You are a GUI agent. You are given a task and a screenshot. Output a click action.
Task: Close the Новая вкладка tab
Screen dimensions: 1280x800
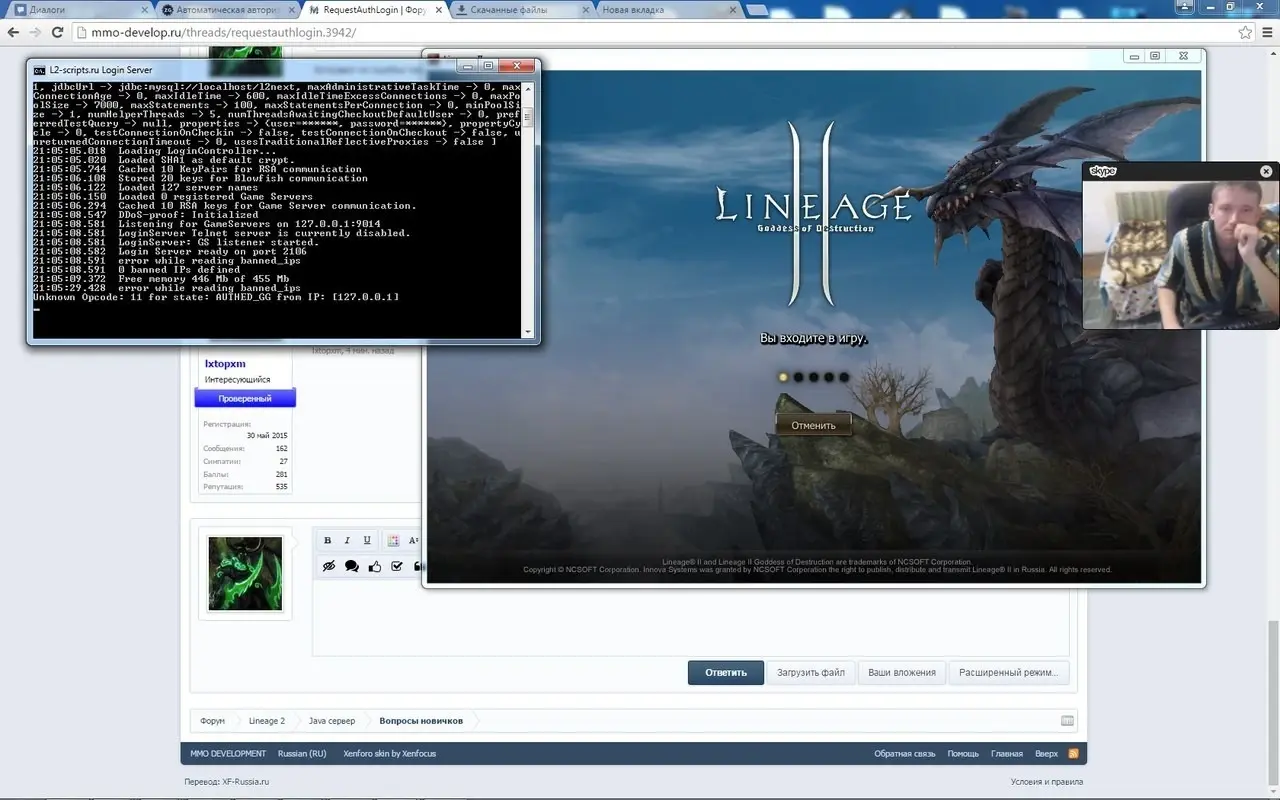pos(732,10)
